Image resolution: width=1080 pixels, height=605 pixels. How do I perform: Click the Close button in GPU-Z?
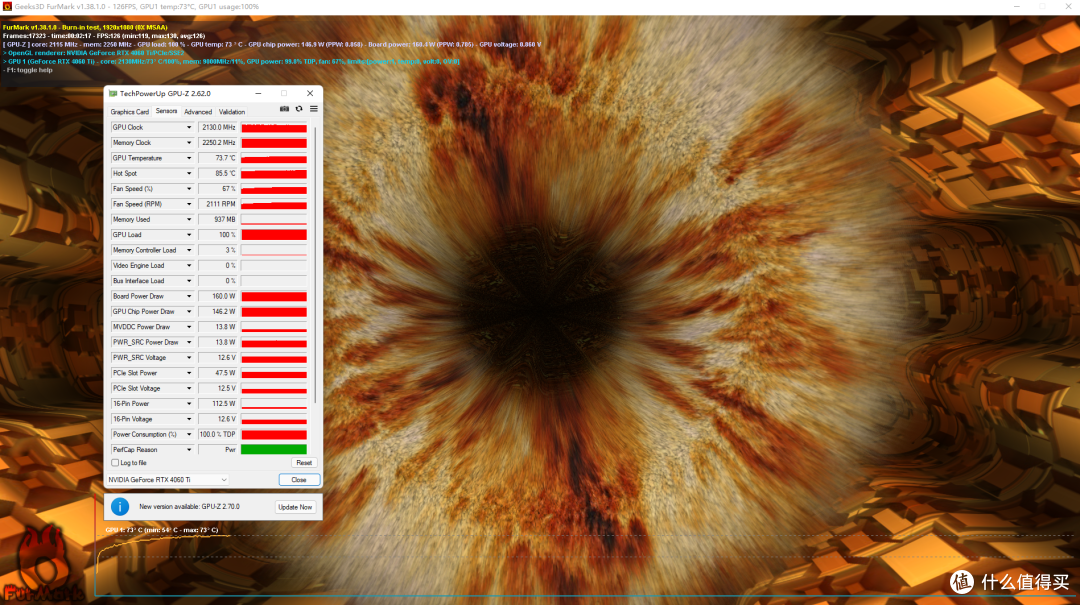299,480
